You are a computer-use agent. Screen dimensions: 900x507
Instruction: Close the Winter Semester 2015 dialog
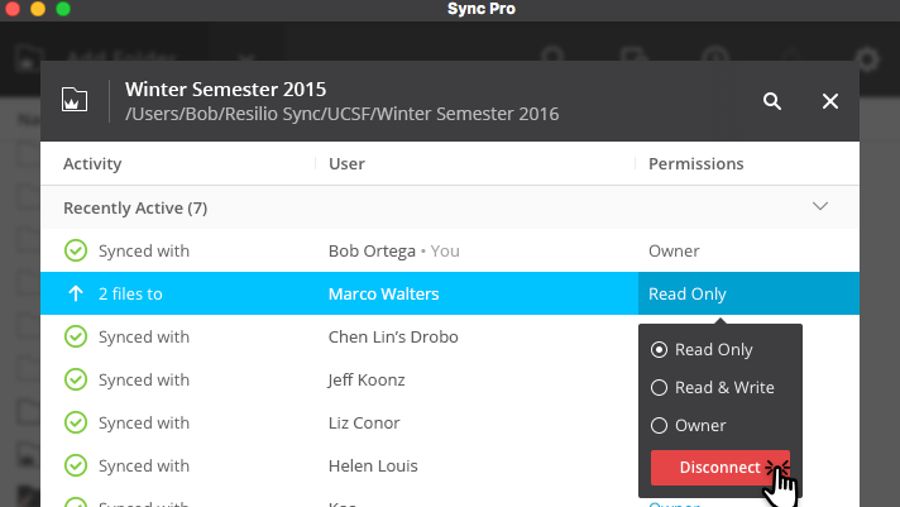tap(830, 101)
